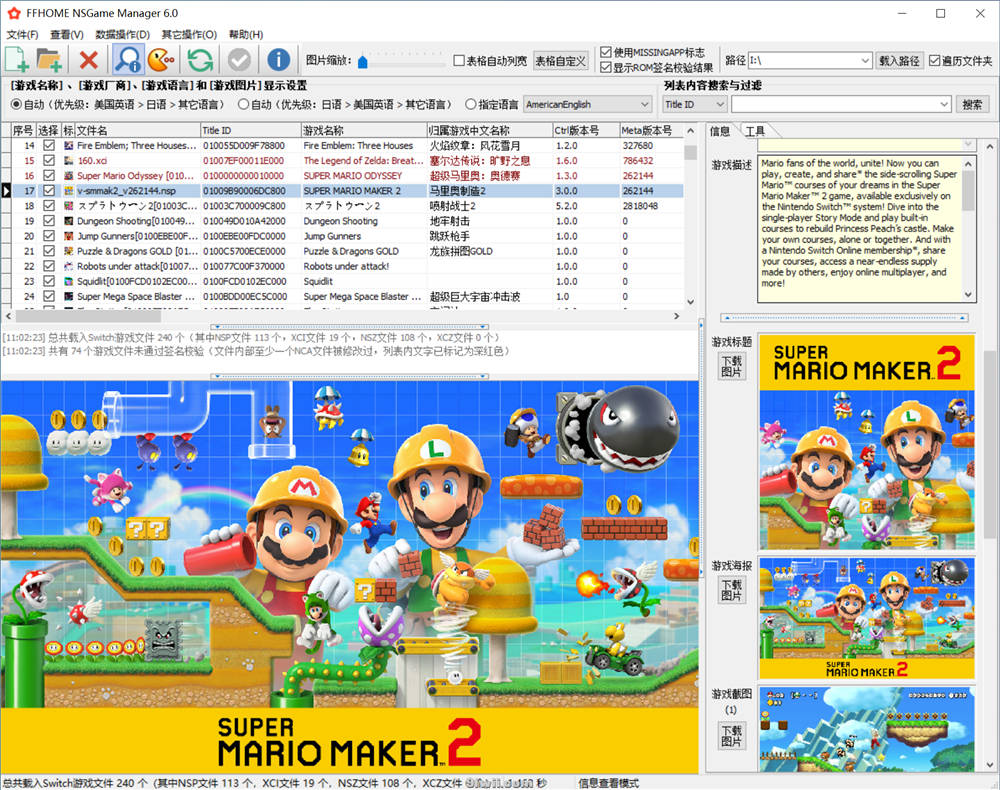Open the Title ID filter dropdown
The width and height of the screenshot is (1000, 790).
pos(695,104)
